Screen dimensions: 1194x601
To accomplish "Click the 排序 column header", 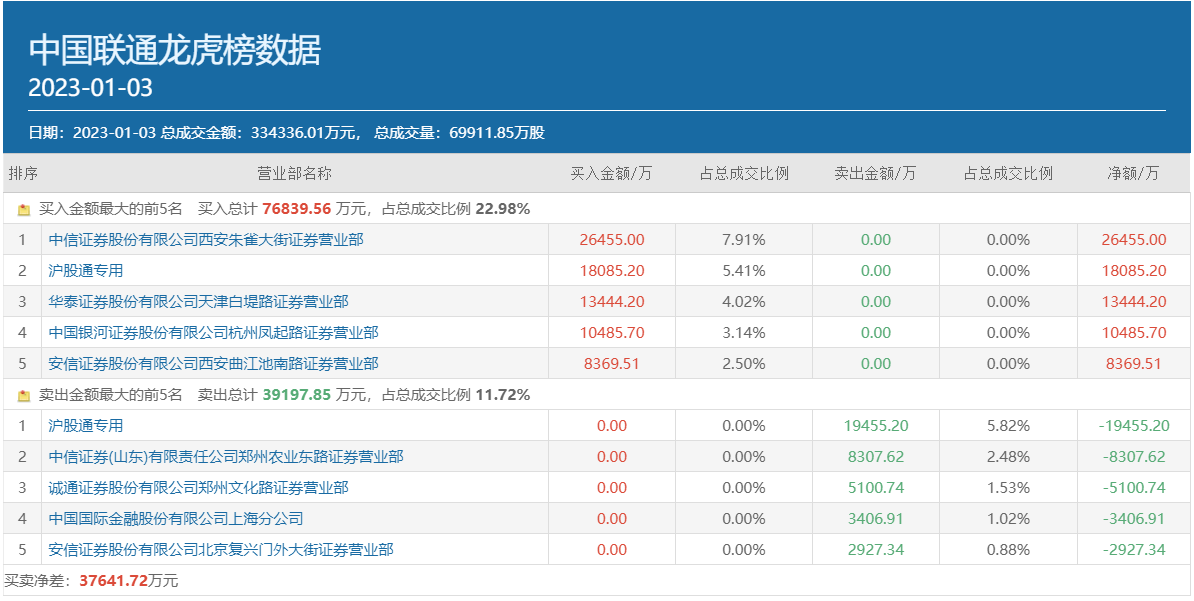I will coord(23,173).
